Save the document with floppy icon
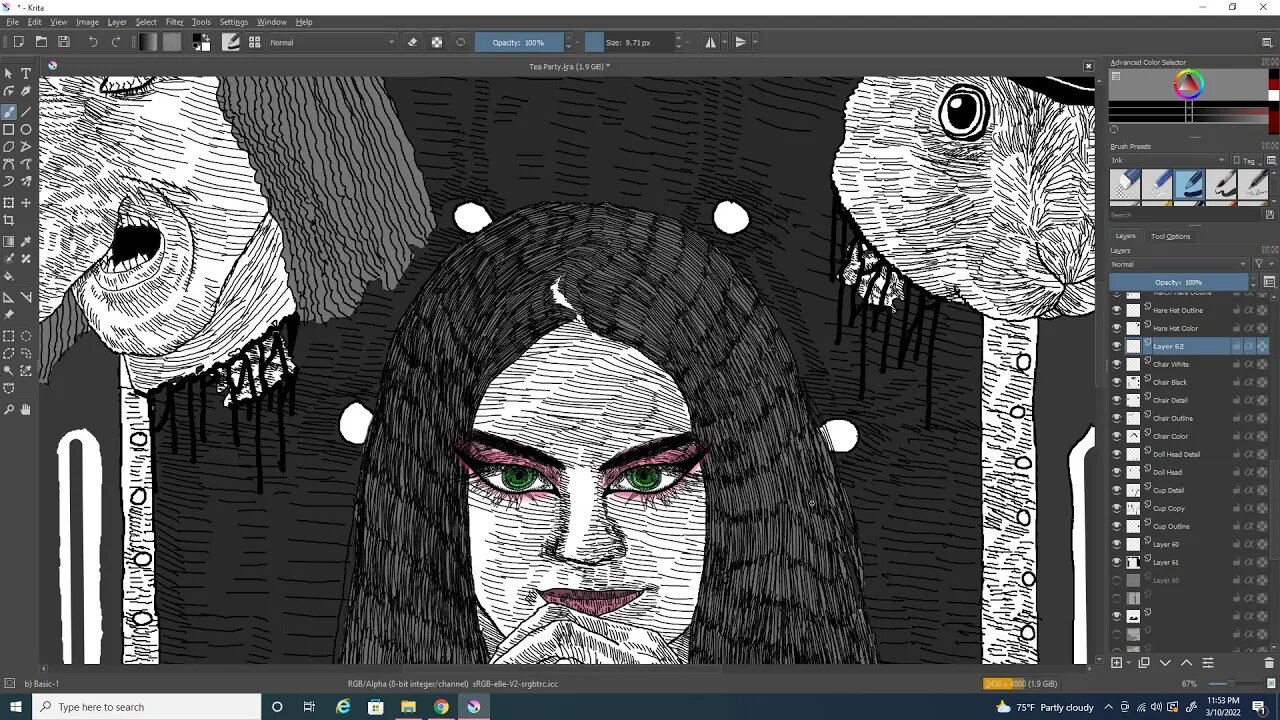Viewport: 1280px width, 720px height. [x=64, y=42]
